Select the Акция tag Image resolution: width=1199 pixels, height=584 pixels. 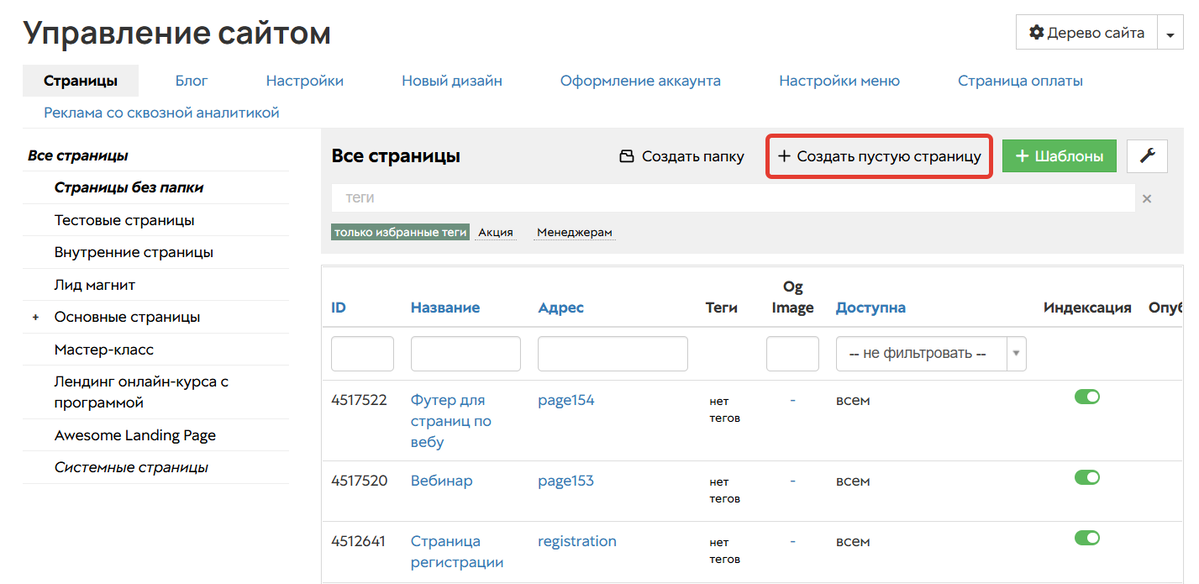tap(496, 232)
